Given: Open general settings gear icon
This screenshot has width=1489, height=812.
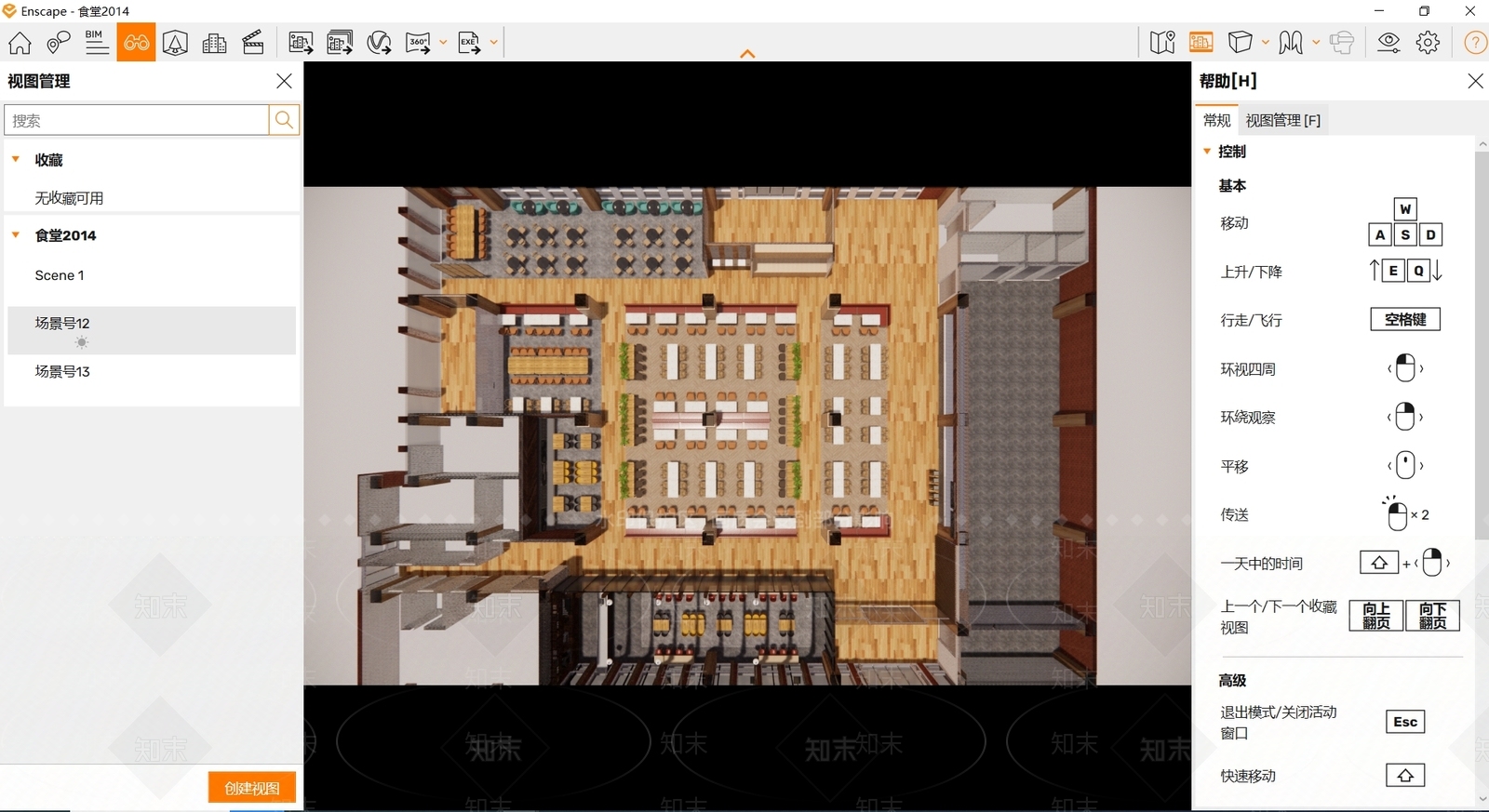Looking at the screenshot, I should pyautogui.click(x=1428, y=43).
